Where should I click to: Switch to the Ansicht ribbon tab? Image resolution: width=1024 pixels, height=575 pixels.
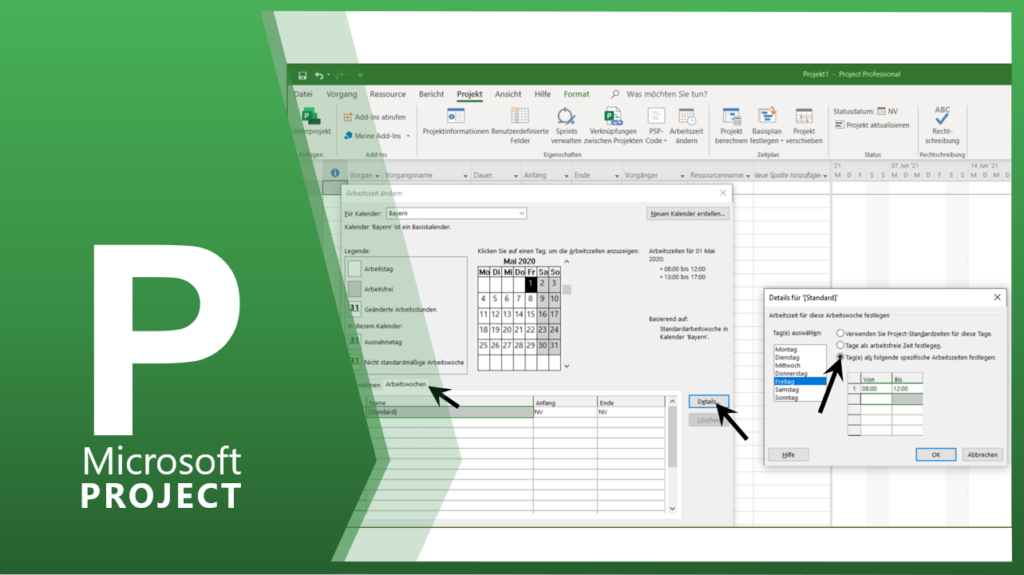click(x=508, y=94)
